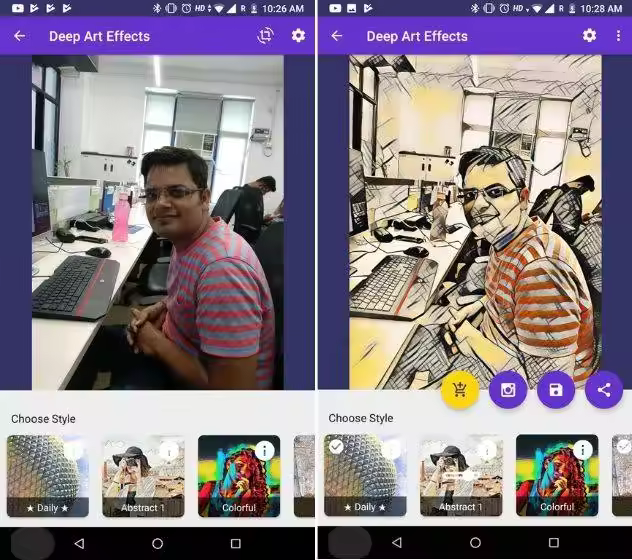Screen dimensions: 632x560
Task: Show info for Colorful style on left
Action: 265,451
